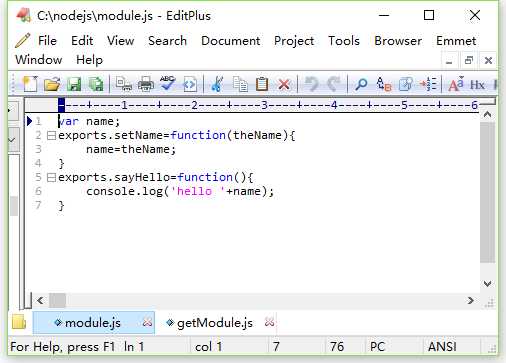The height and width of the screenshot is (363, 506).
Task: Click vertical scrollbar up arrow
Action: tap(487, 115)
